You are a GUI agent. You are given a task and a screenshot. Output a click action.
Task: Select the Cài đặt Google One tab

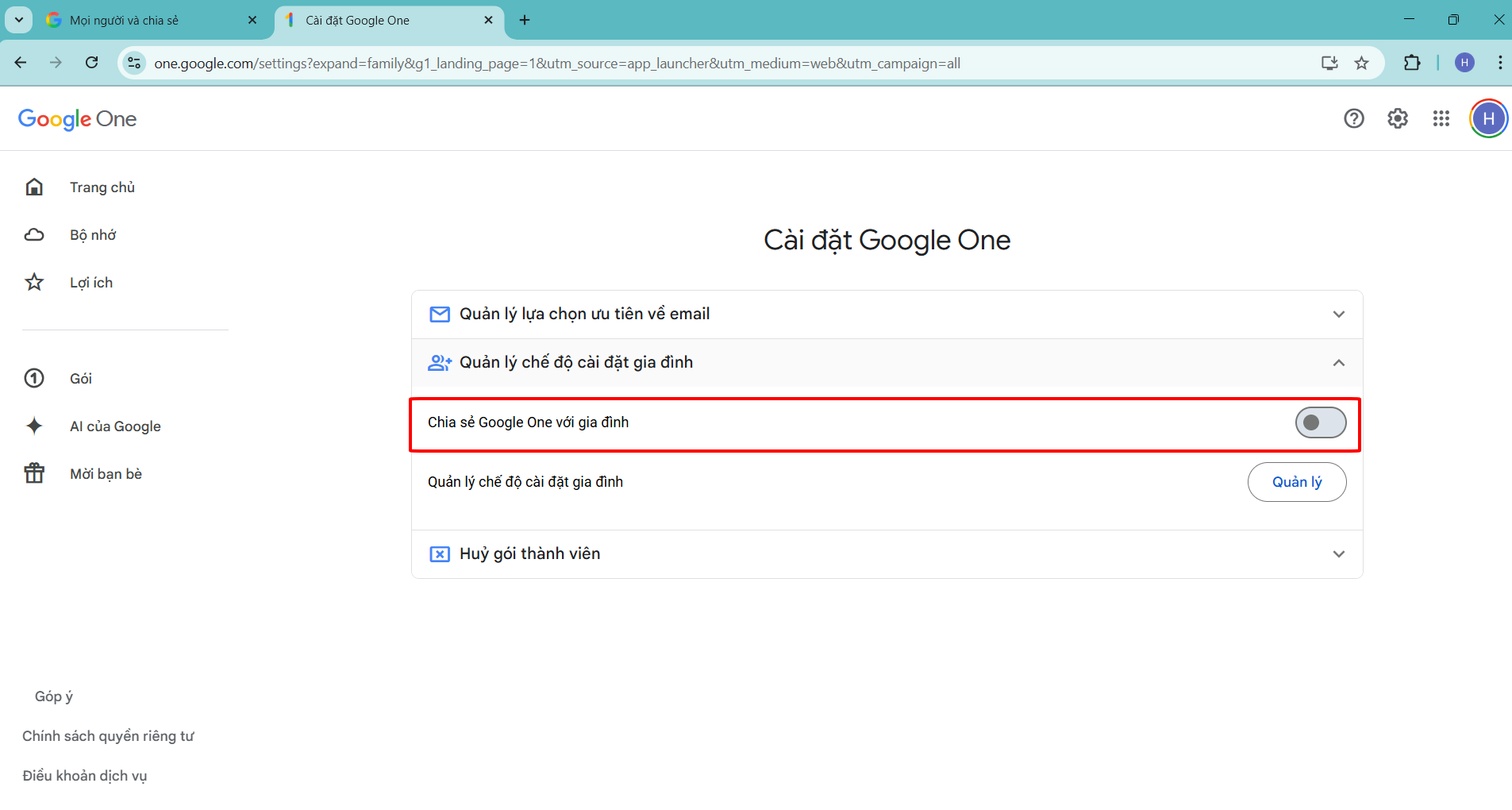(389, 20)
